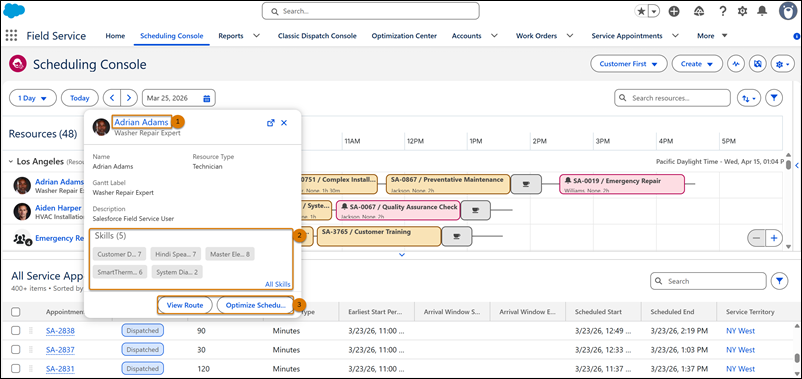Switch to Classic Dispatch Console tab

coord(317,36)
